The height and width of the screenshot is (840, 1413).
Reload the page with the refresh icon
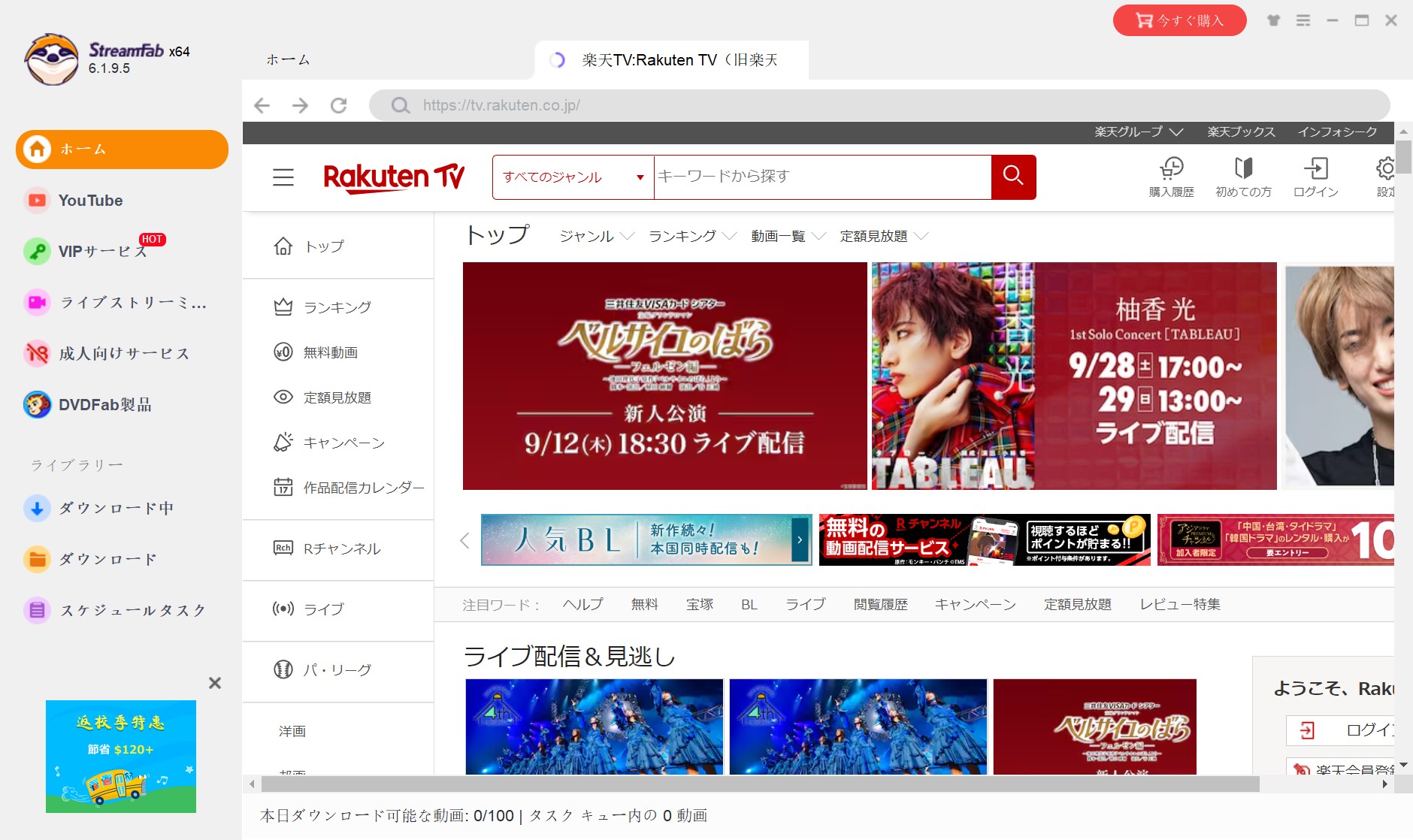coord(339,105)
